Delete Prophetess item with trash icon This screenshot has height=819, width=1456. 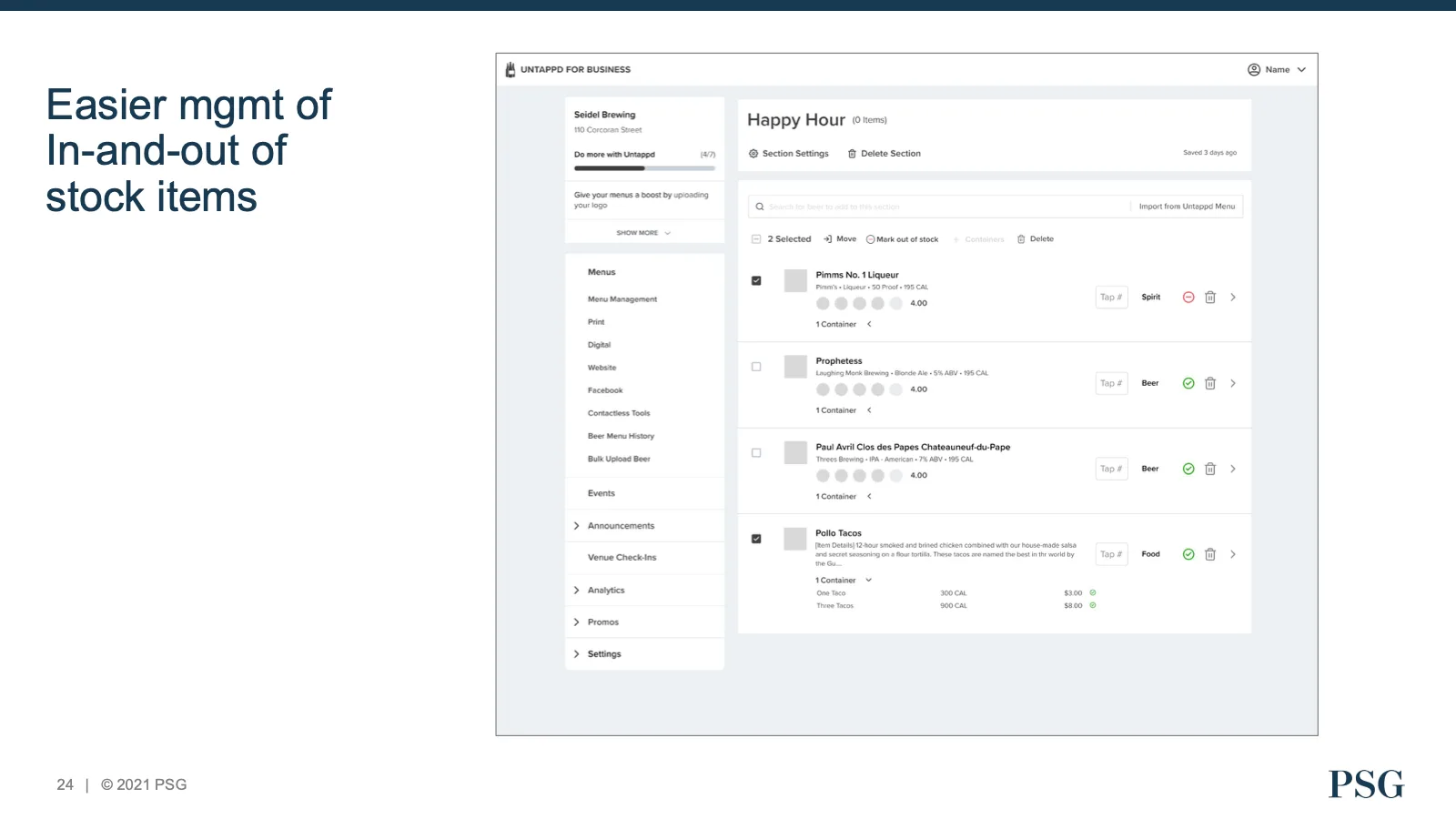(1210, 383)
